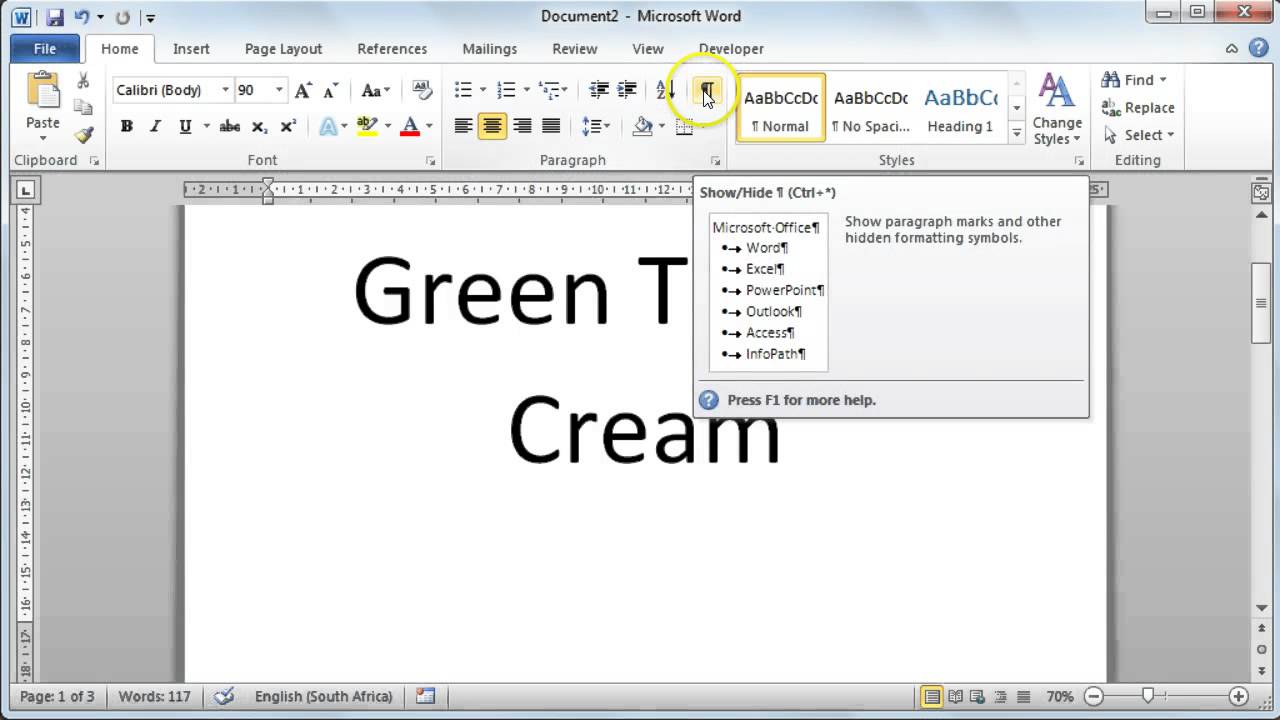Switch to Print Layout view
This screenshot has height=720, width=1280.
tap(932, 696)
